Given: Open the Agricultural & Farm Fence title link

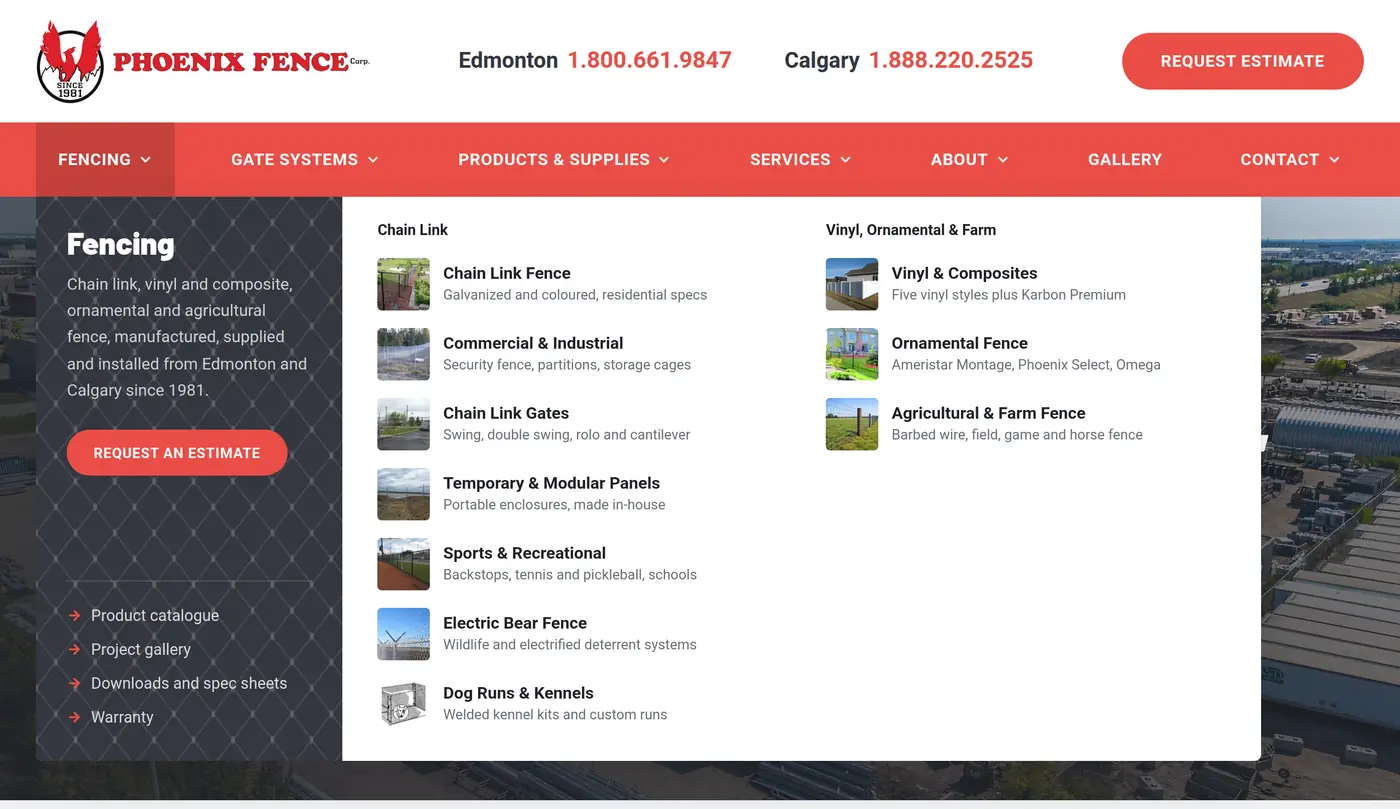Looking at the screenshot, I should pos(989,413).
